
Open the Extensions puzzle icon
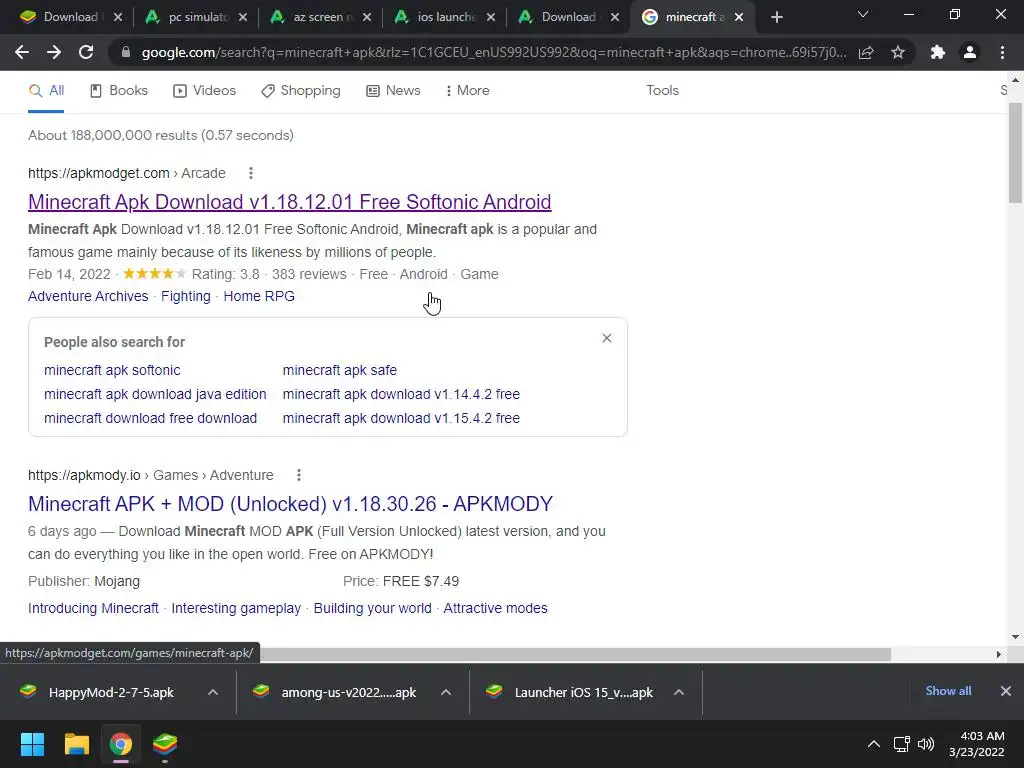[938, 52]
